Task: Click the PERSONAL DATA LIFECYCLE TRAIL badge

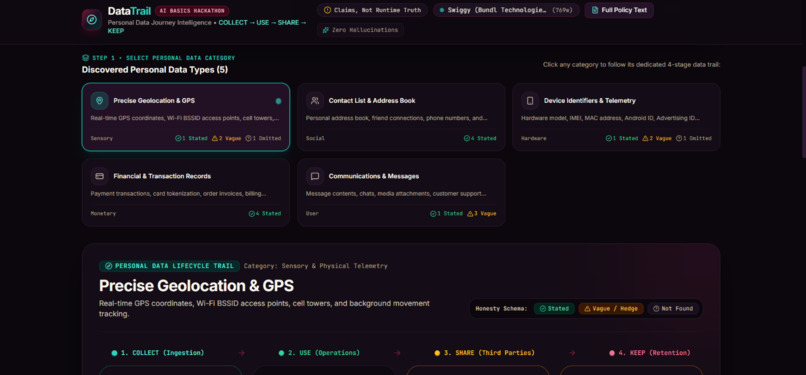Action: [x=170, y=266]
